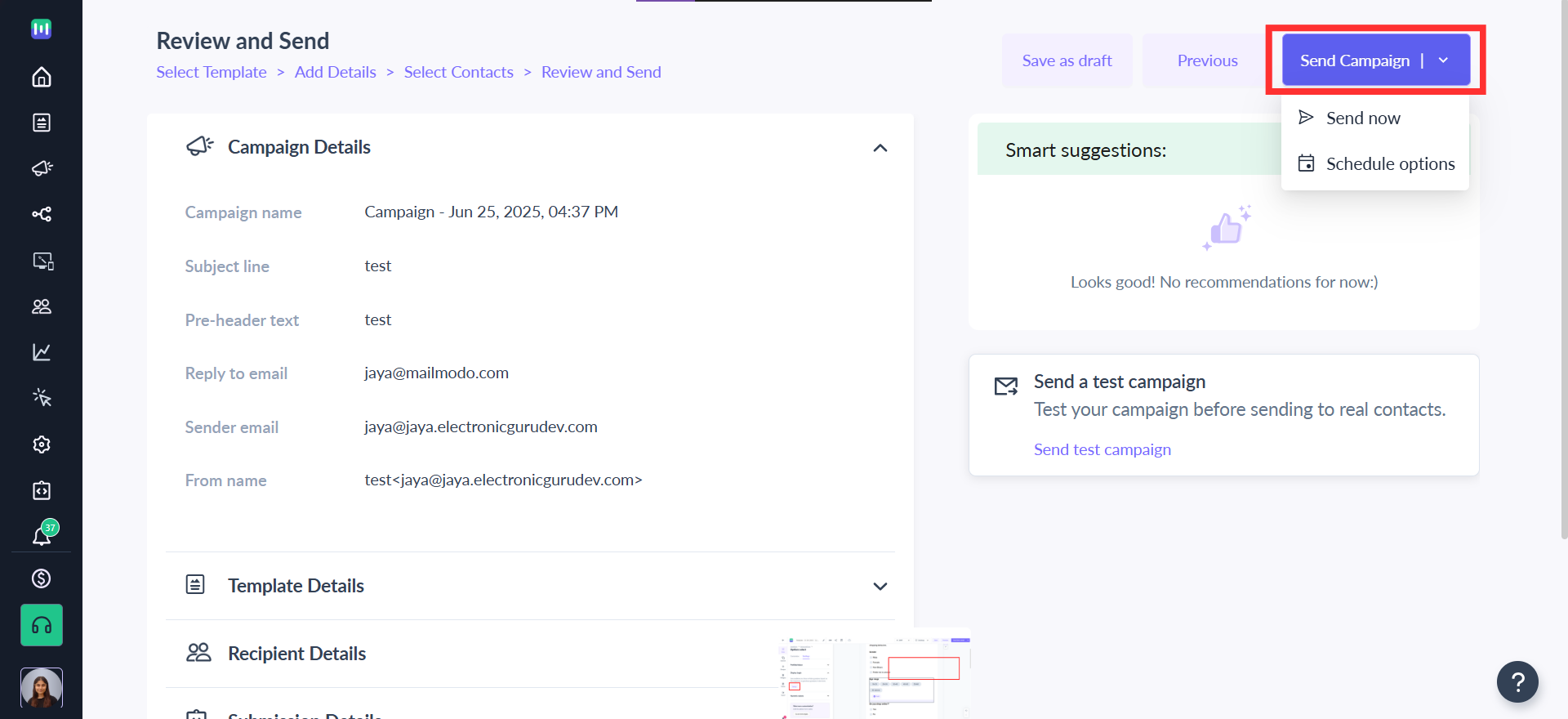Viewport: 1568px width, 719px height.
Task: Click the thumbs-up suggestion illustration
Action: pyautogui.click(x=1227, y=227)
